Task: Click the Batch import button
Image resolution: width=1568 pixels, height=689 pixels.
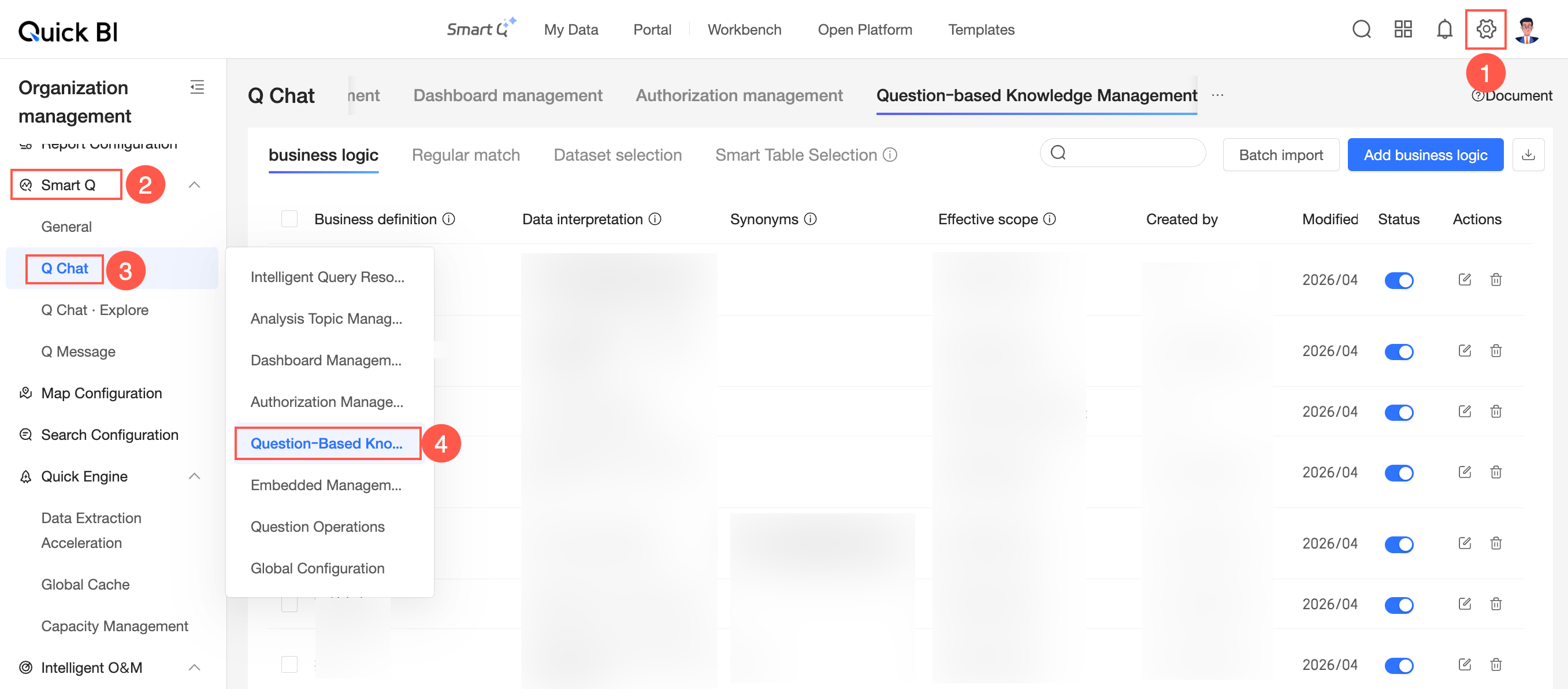Action: point(1281,155)
